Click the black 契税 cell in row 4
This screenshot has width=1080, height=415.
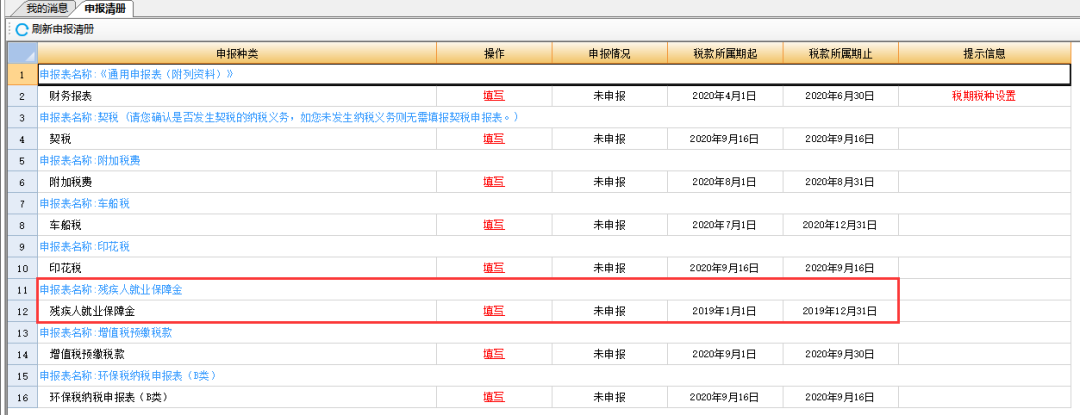(x=237, y=138)
